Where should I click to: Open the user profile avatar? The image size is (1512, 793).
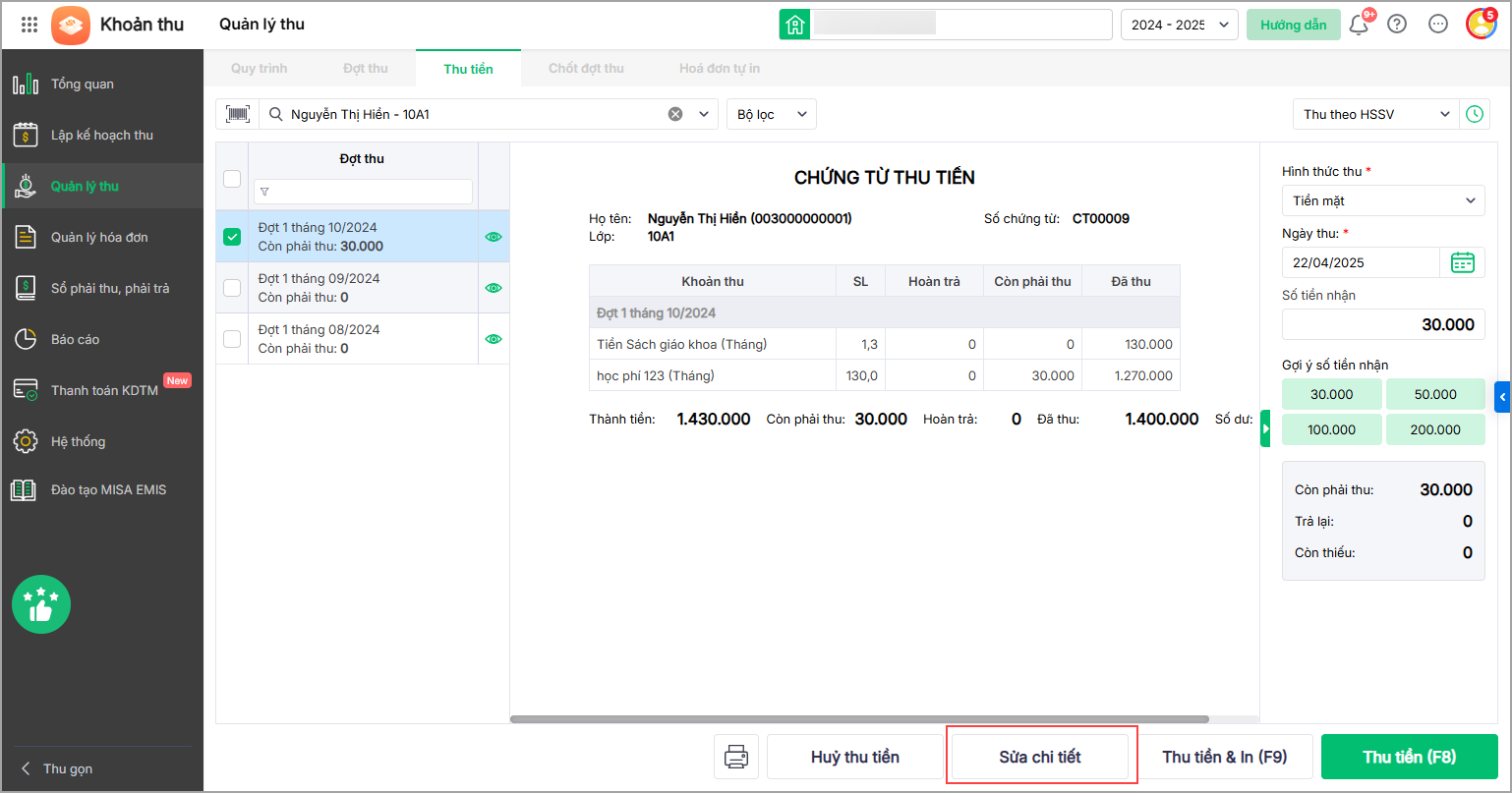[1481, 24]
